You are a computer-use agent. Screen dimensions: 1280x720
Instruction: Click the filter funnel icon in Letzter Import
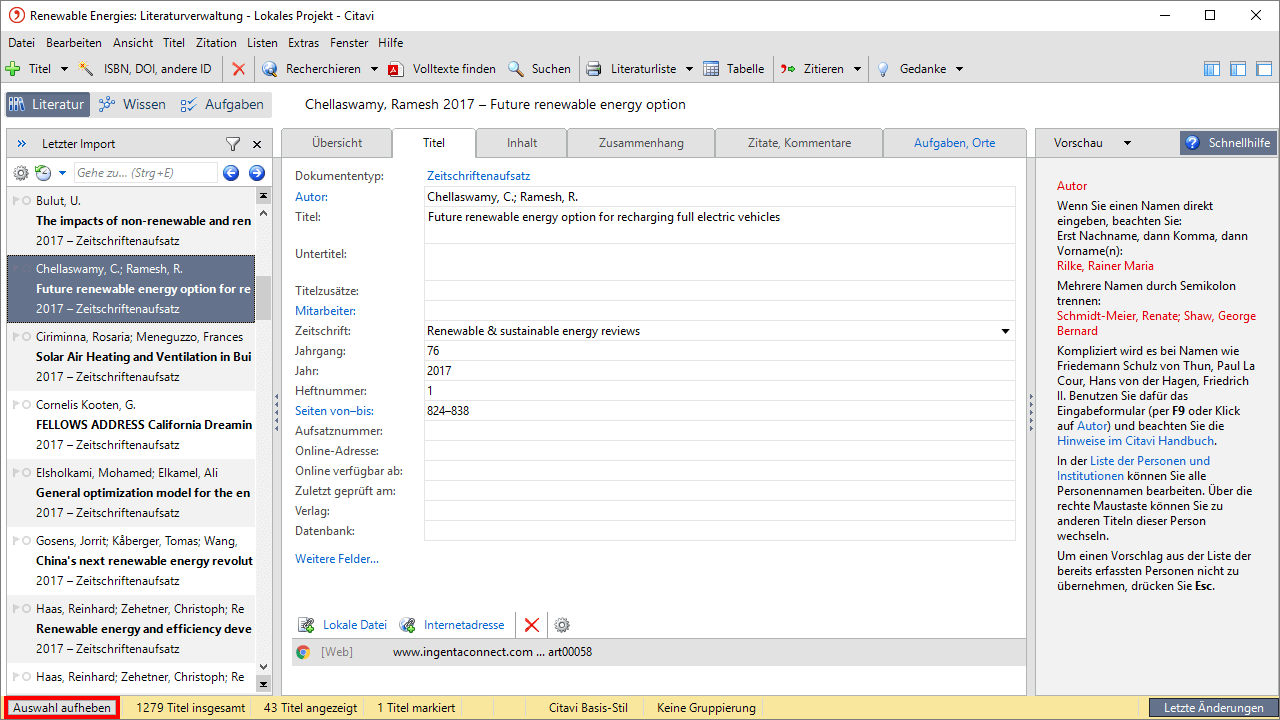(233, 144)
